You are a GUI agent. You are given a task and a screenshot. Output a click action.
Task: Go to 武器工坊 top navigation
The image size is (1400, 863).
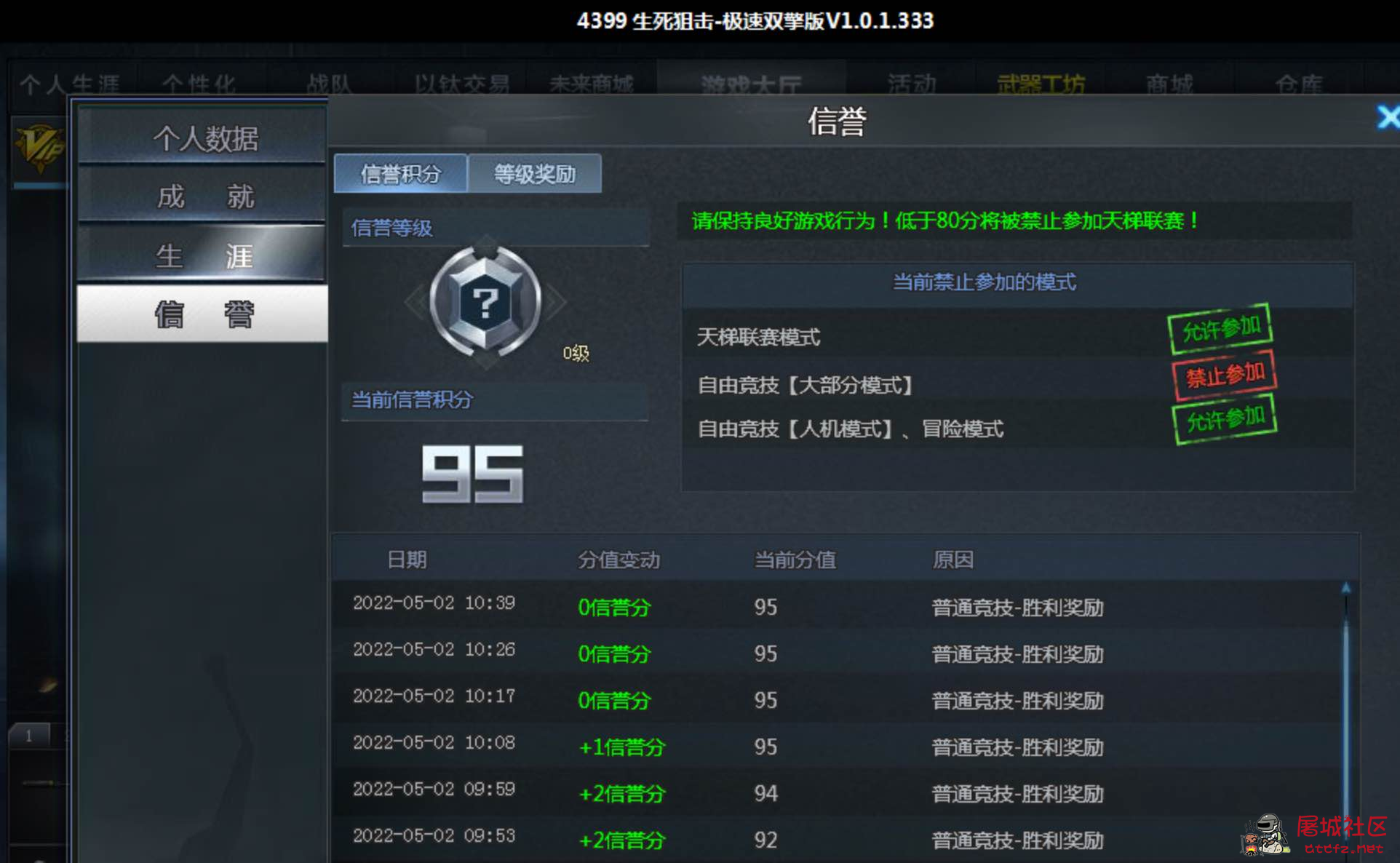(x=1041, y=84)
